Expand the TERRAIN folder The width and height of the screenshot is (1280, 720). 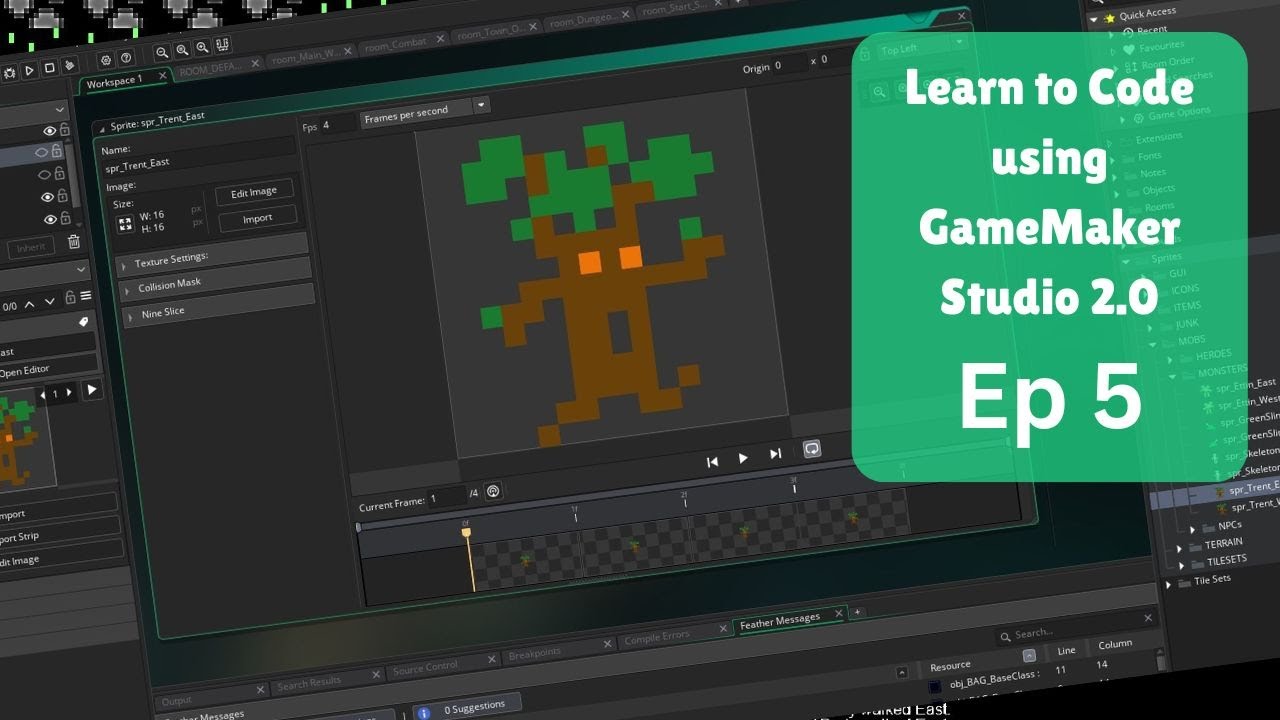[x=1180, y=548]
